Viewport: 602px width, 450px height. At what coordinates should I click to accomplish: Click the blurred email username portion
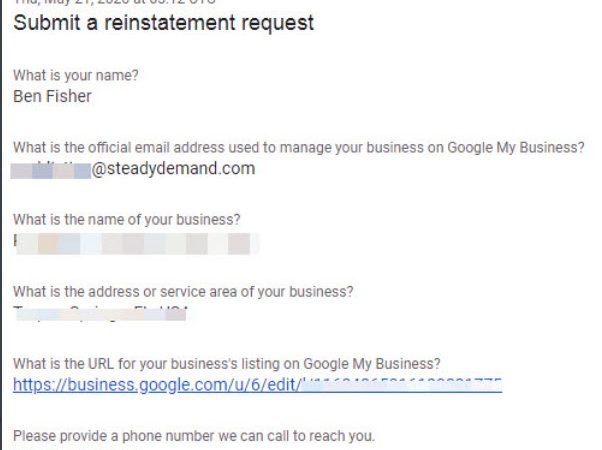click(50, 169)
